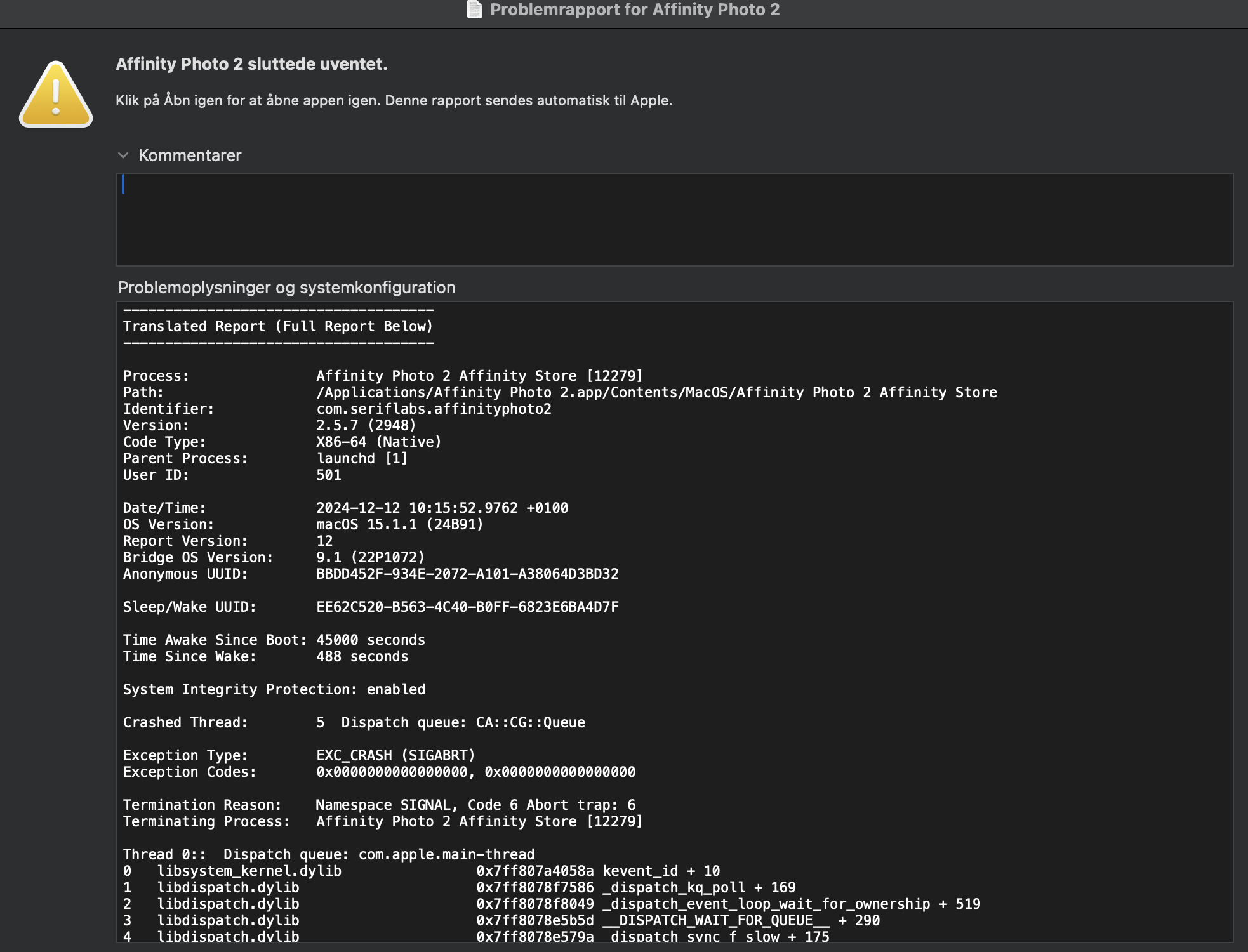Click the 'Translated Report (Full Report Below)' line
Image resolution: width=1248 pixels, height=952 pixels.
click(x=277, y=326)
